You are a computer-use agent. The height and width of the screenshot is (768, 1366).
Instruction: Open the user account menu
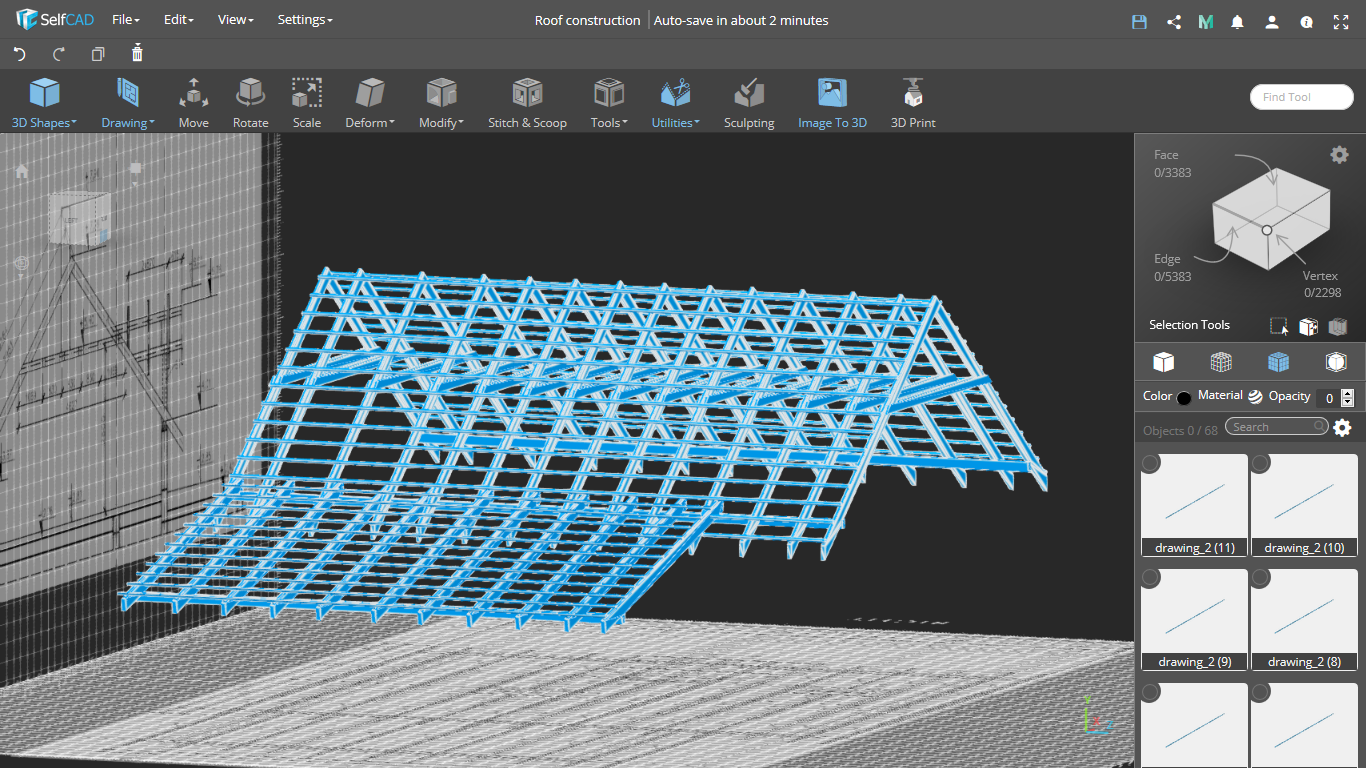click(x=1272, y=21)
